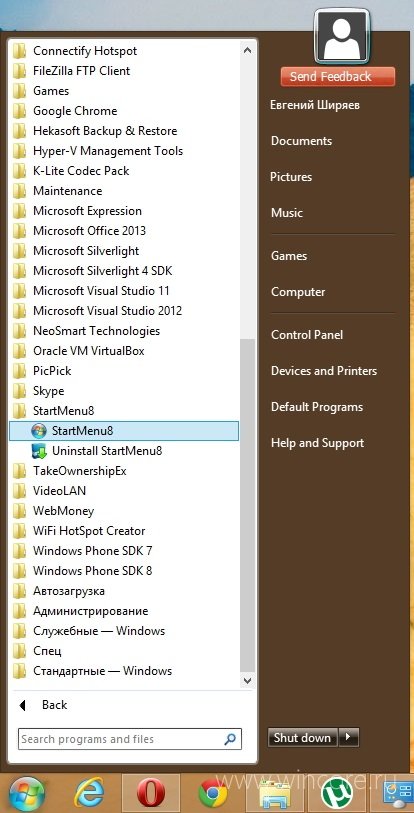Click the user account picture

pos(342,36)
